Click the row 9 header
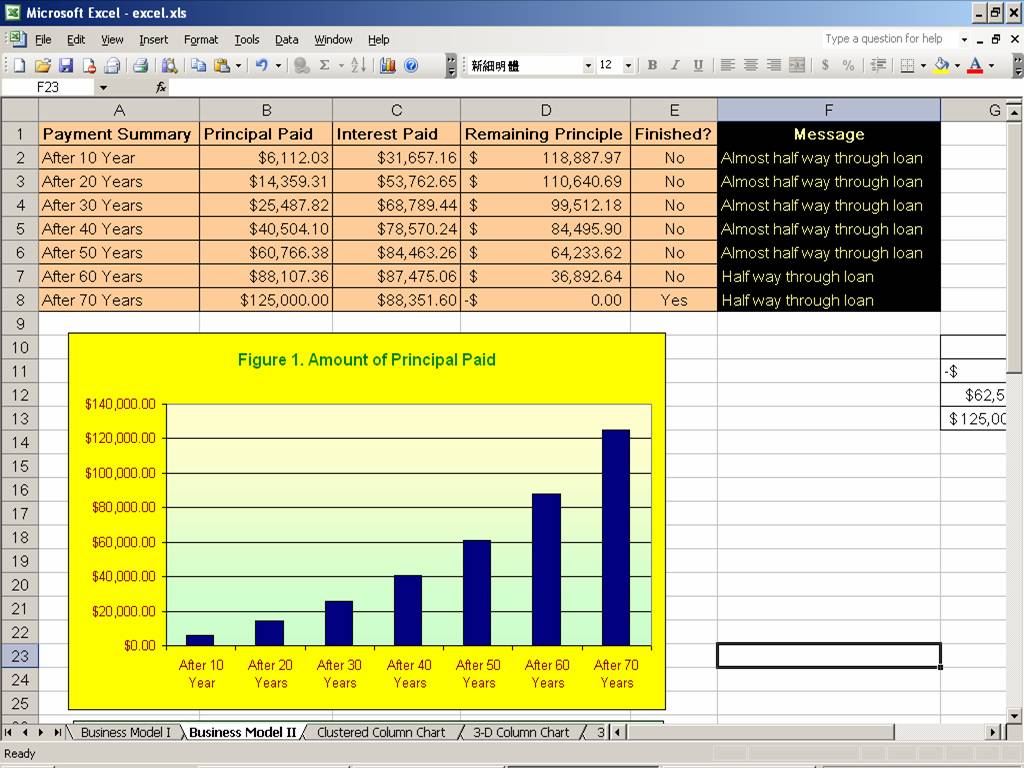Image resolution: width=1024 pixels, height=768 pixels. point(19,324)
